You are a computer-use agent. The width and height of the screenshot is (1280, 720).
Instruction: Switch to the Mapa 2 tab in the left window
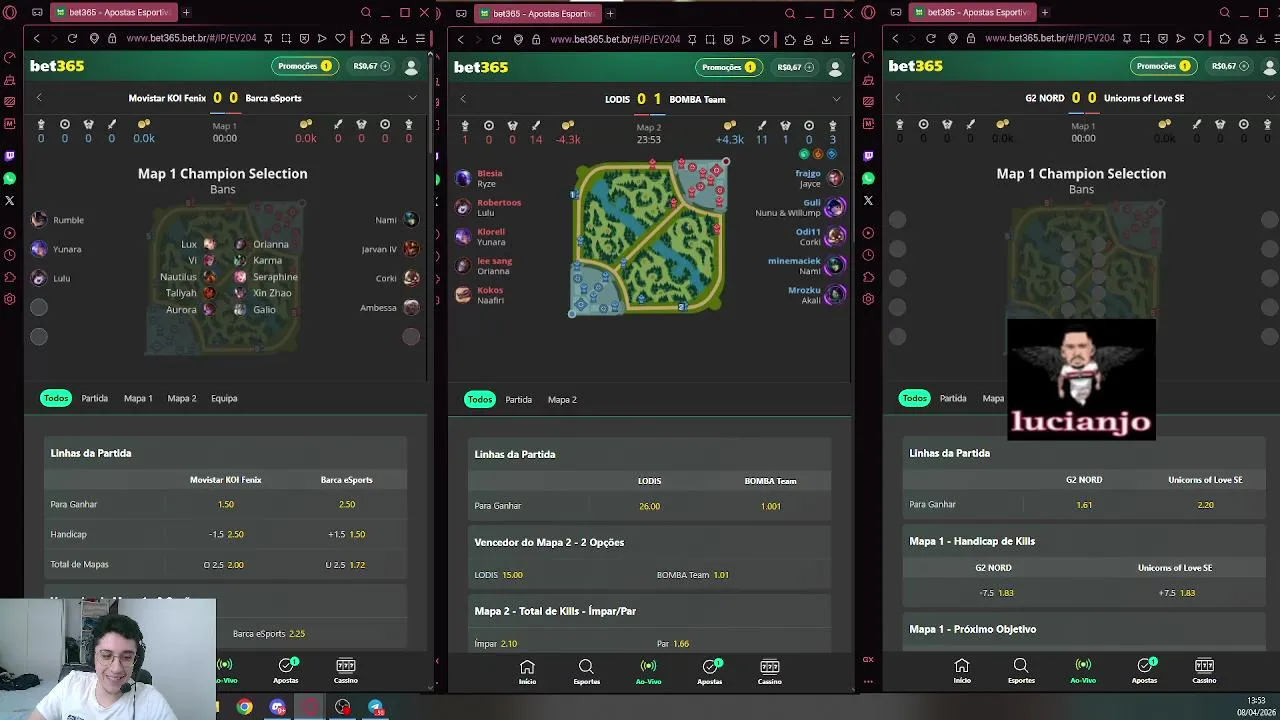[x=182, y=398]
